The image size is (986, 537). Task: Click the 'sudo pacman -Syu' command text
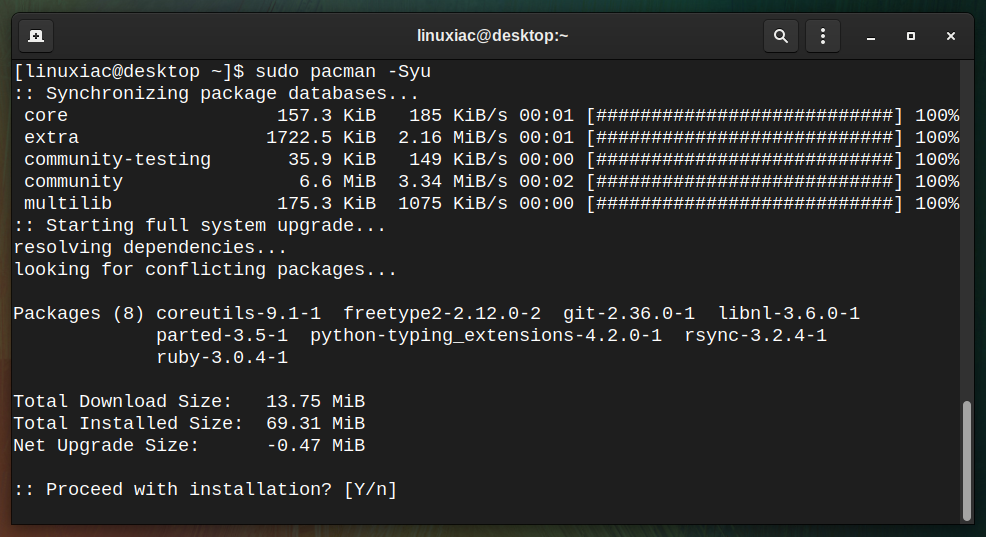343,72
